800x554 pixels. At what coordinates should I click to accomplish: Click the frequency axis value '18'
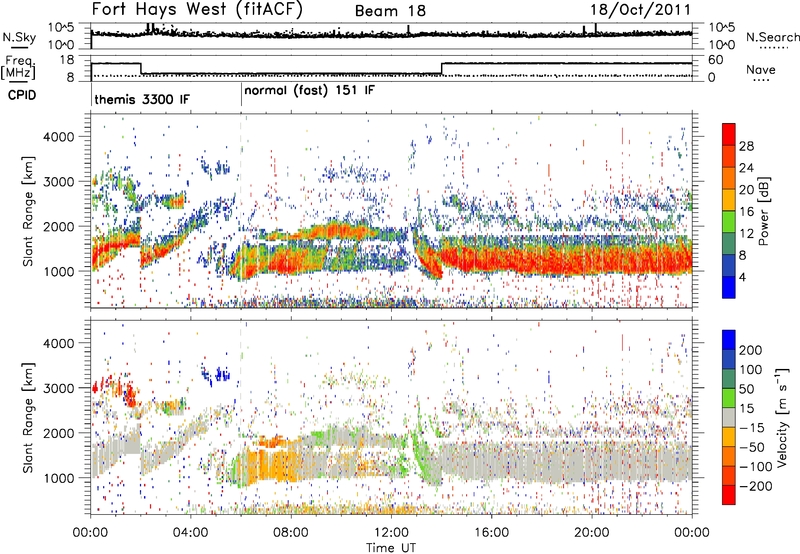(x=67, y=60)
